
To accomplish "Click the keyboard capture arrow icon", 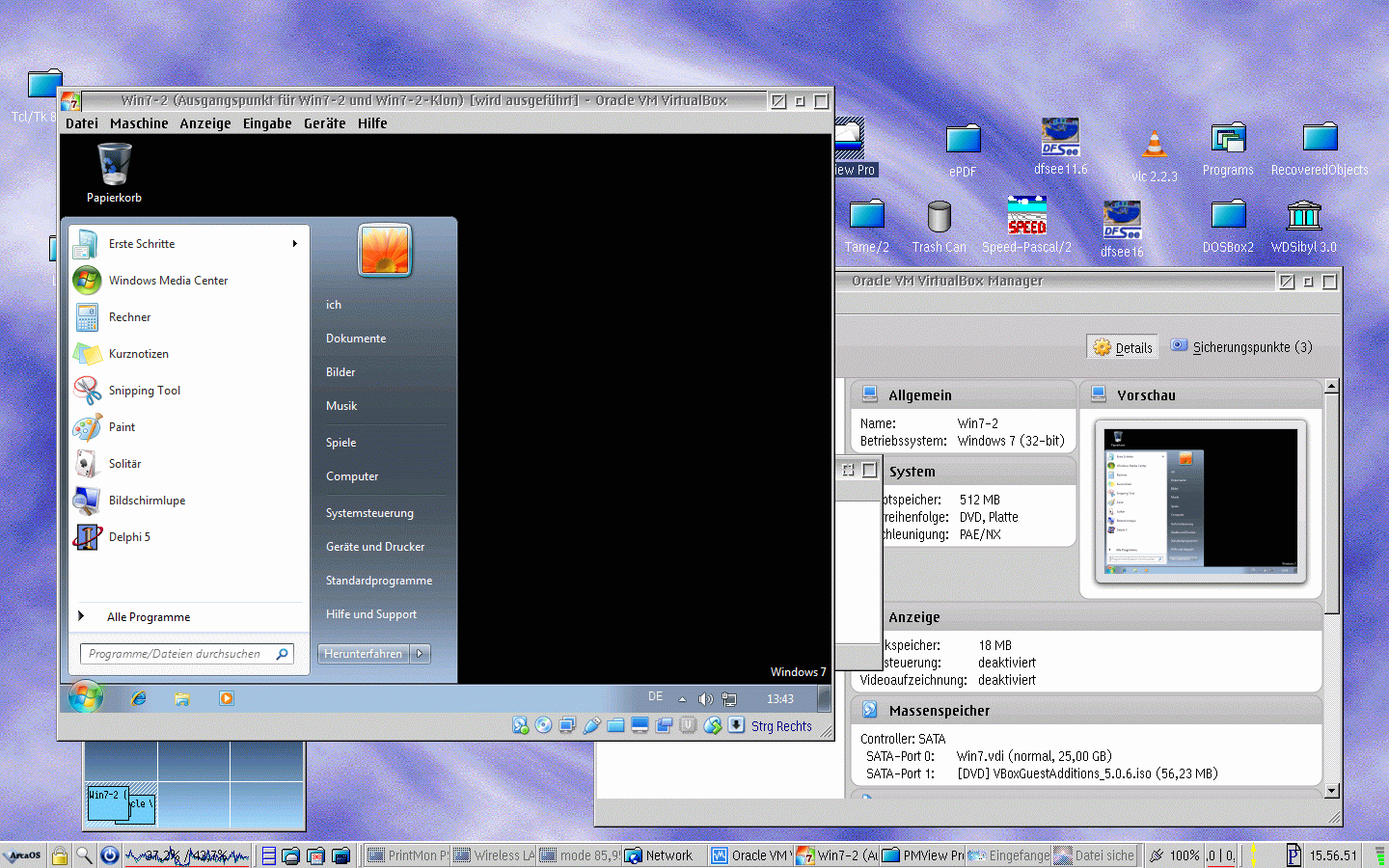I will [x=736, y=725].
